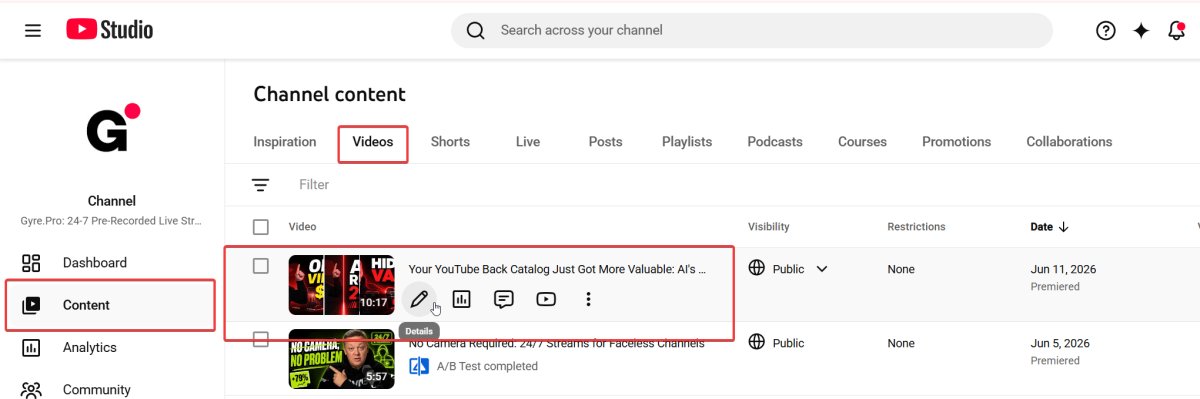The width and height of the screenshot is (1200, 399).
Task: Open Comments icon for first video
Action: click(x=504, y=299)
